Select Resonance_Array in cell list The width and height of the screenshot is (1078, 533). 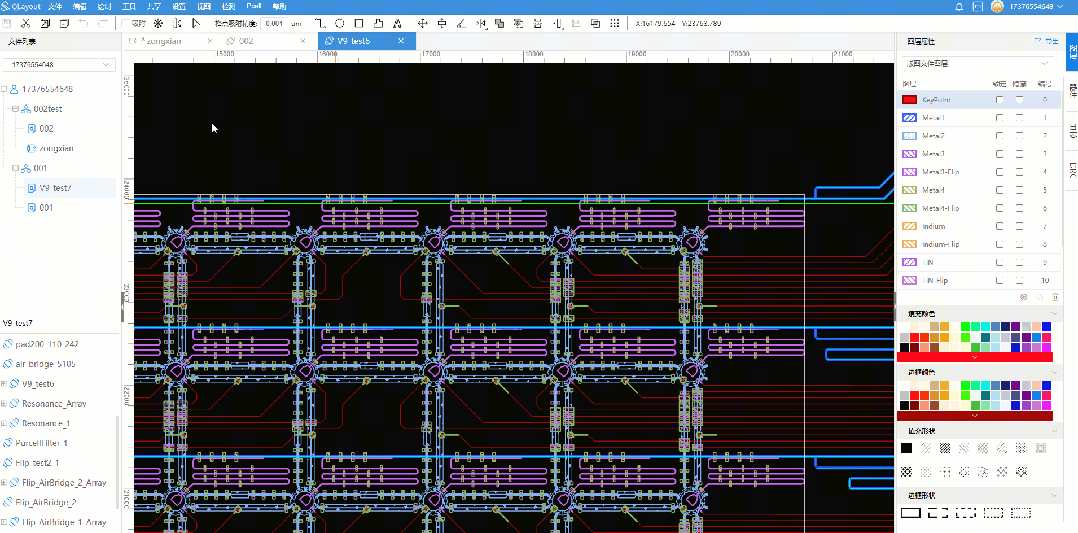[55, 403]
